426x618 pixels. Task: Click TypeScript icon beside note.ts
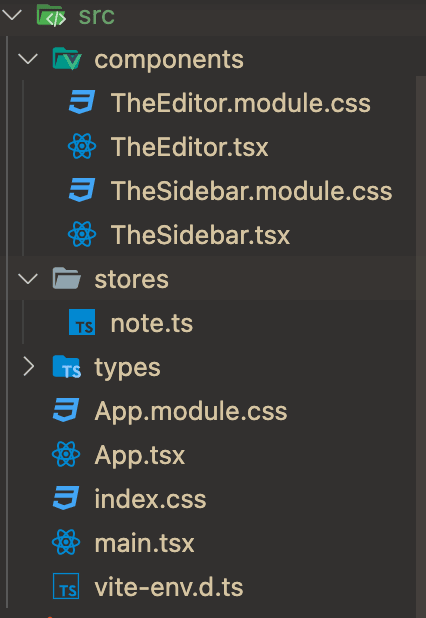[82, 322]
